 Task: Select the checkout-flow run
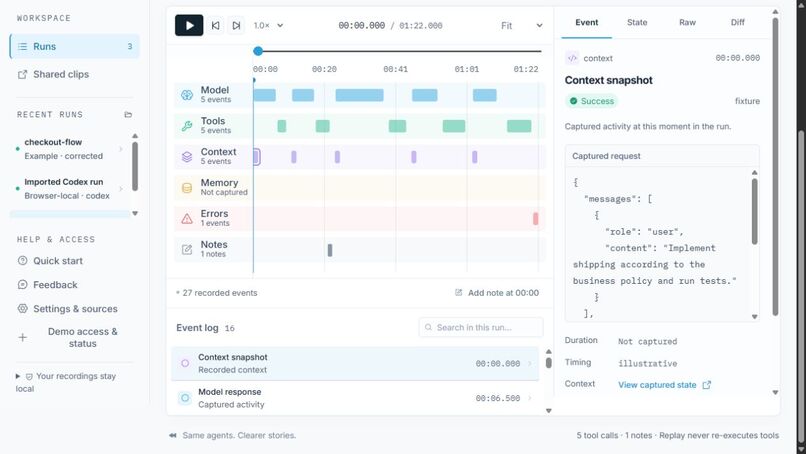coord(69,149)
